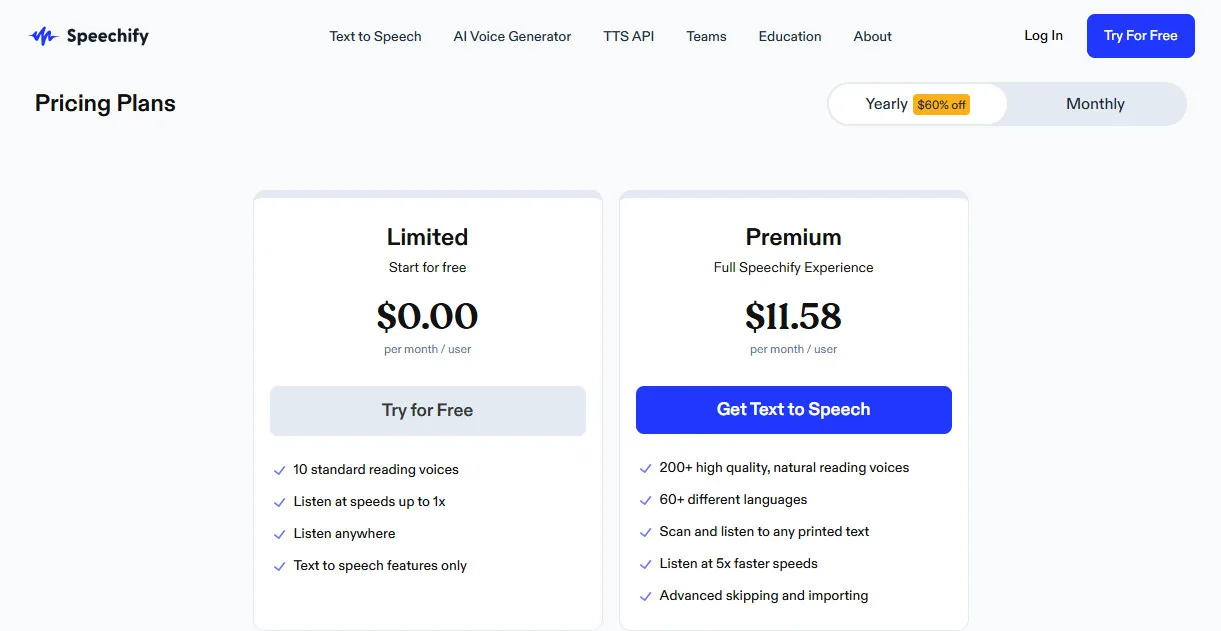
Task: Select the Yearly billing option
Action: [886, 103]
